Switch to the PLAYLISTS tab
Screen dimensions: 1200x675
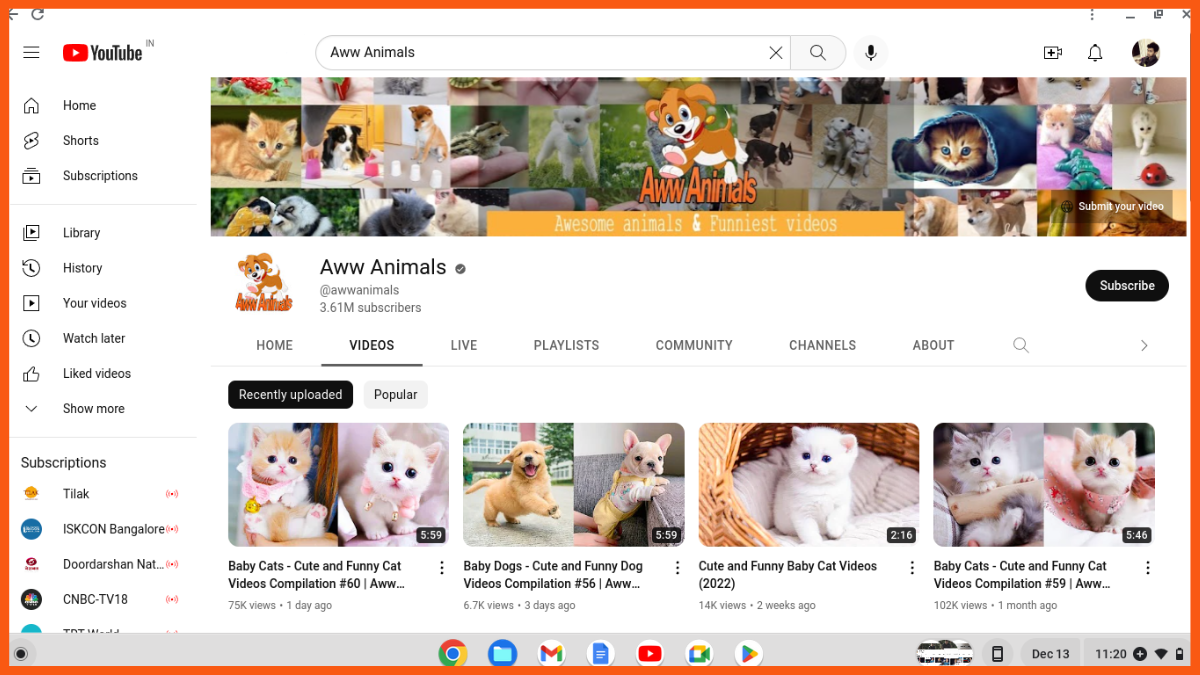566,345
